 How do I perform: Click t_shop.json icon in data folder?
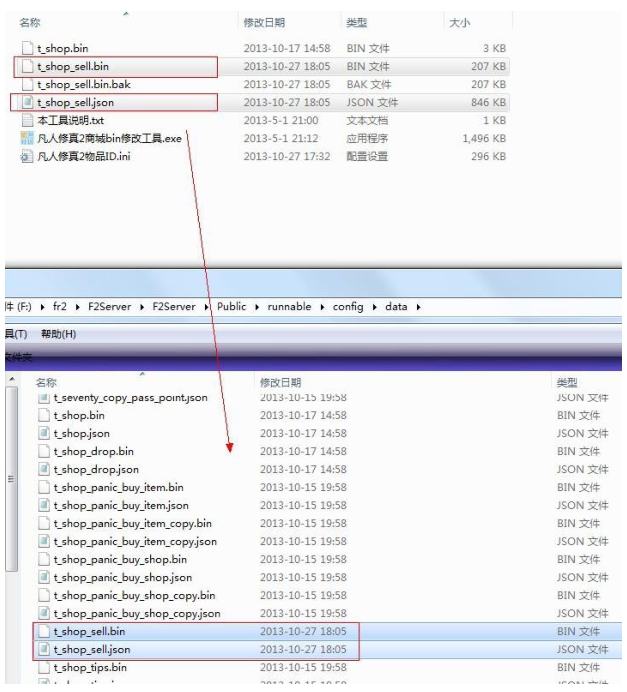click(44, 433)
